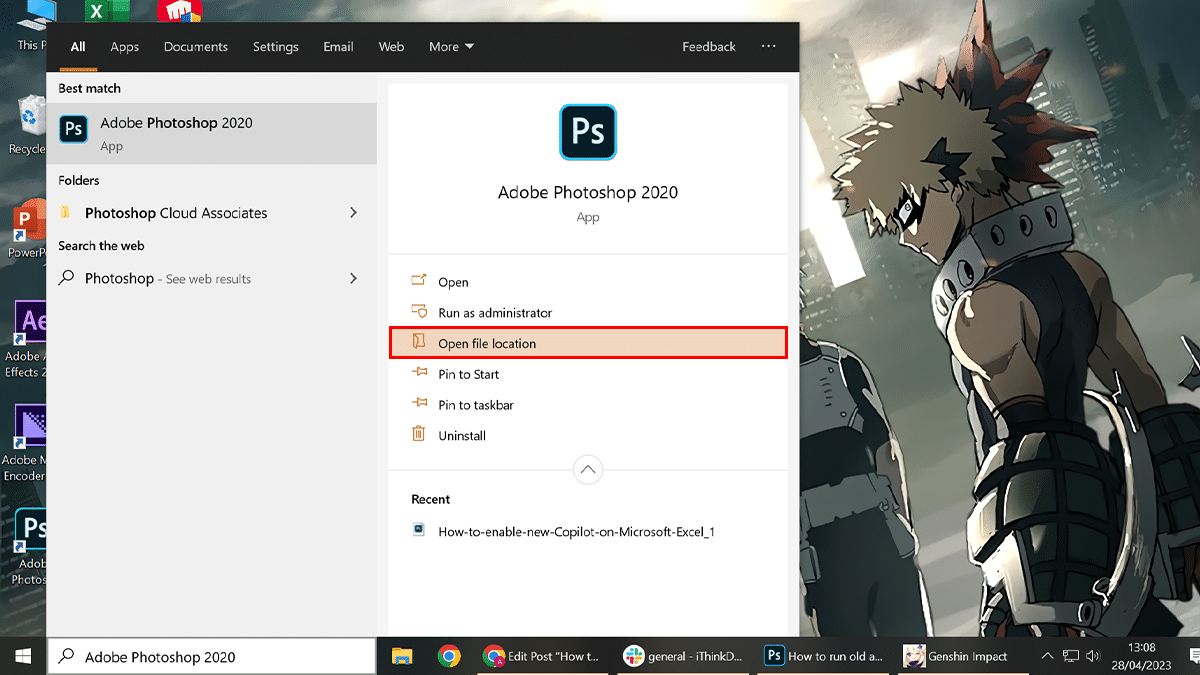Click the Windows Start button
The image size is (1200, 675).
tap(22, 656)
